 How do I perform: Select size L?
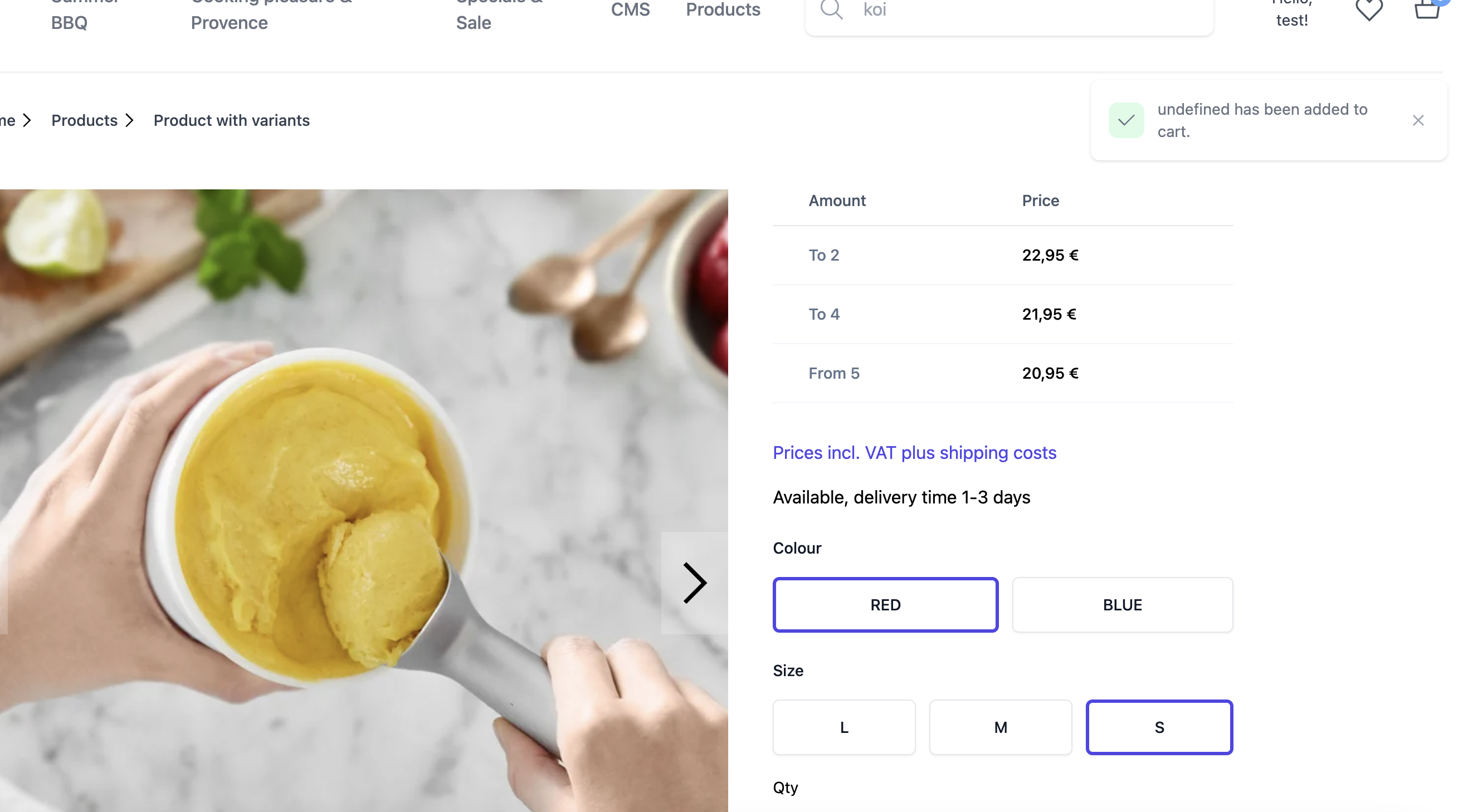[x=843, y=727]
